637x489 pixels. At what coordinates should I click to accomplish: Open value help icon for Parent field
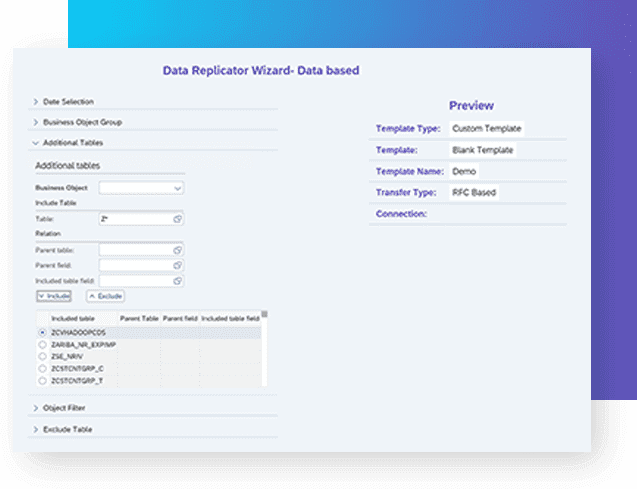point(177,265)
